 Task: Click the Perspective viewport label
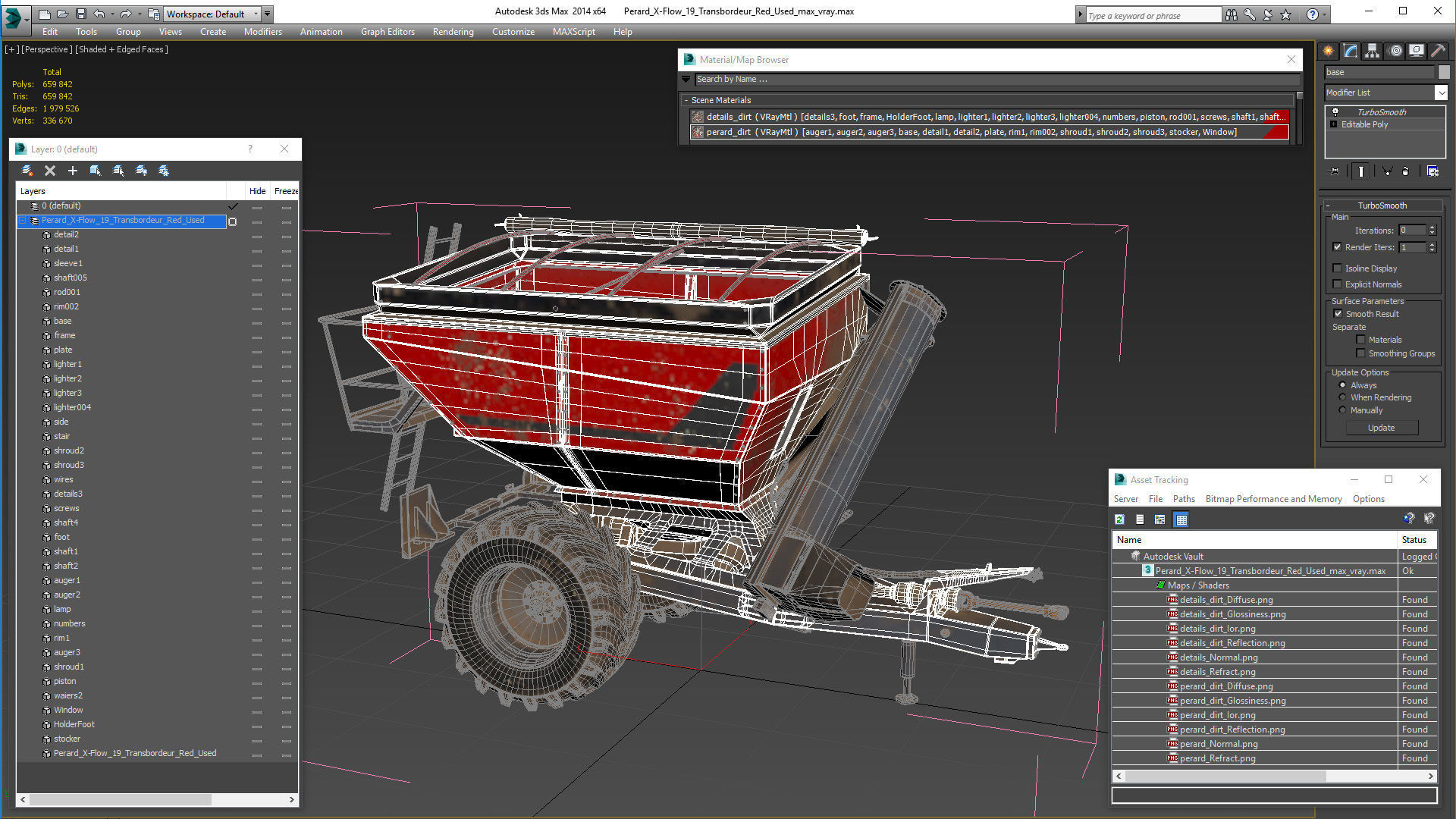47,49
